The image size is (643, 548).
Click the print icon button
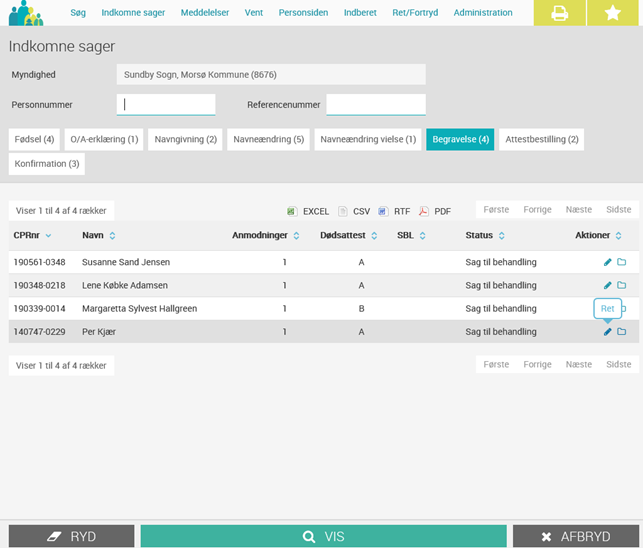(x=559, y=13)
